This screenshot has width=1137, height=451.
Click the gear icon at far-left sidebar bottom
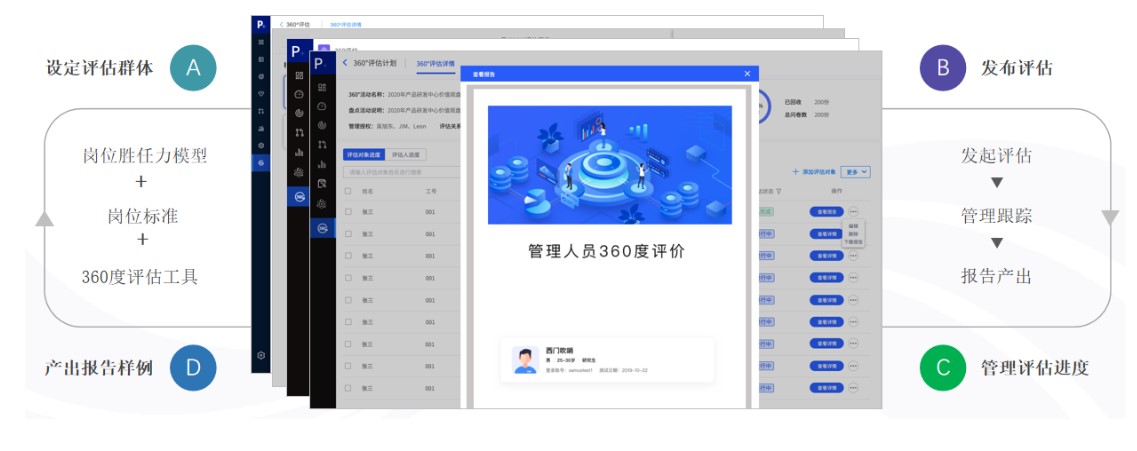261,355
